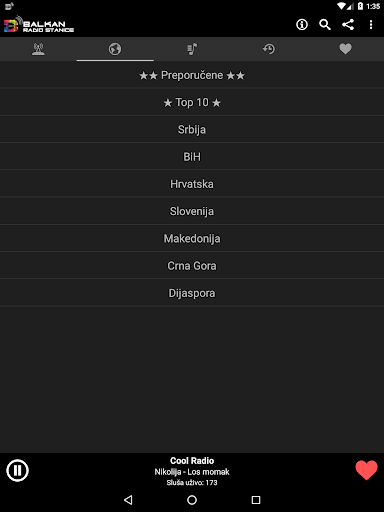Choose the Hrvatska category

coord(192,184)
